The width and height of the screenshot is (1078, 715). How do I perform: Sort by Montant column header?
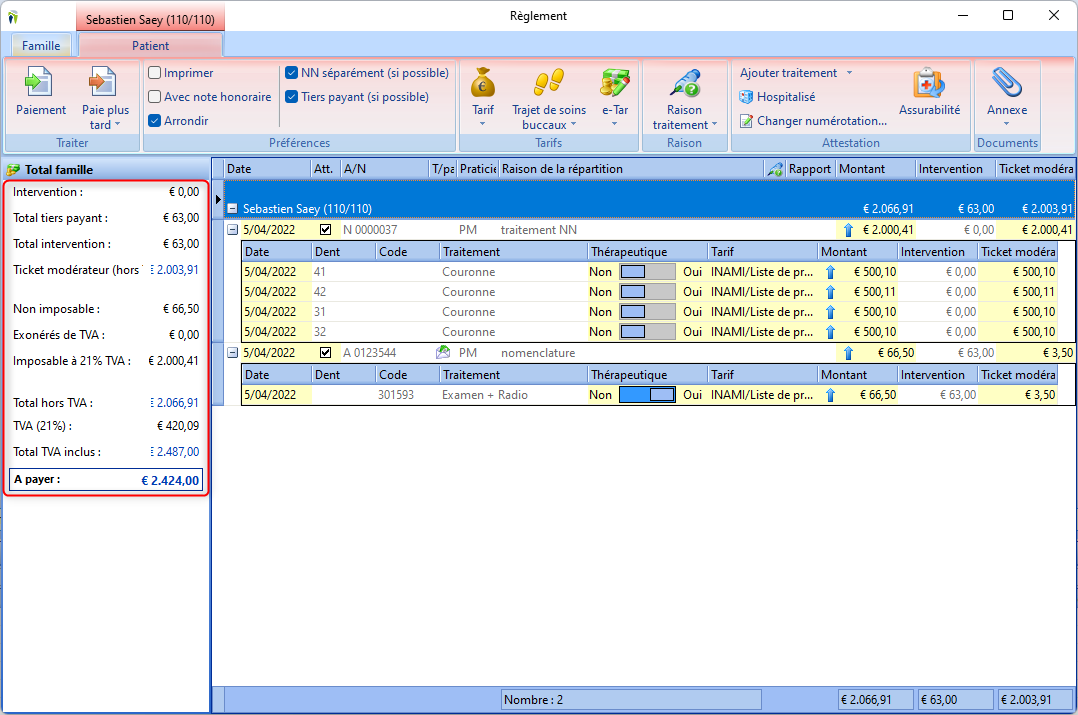click(x=875, y=169)
